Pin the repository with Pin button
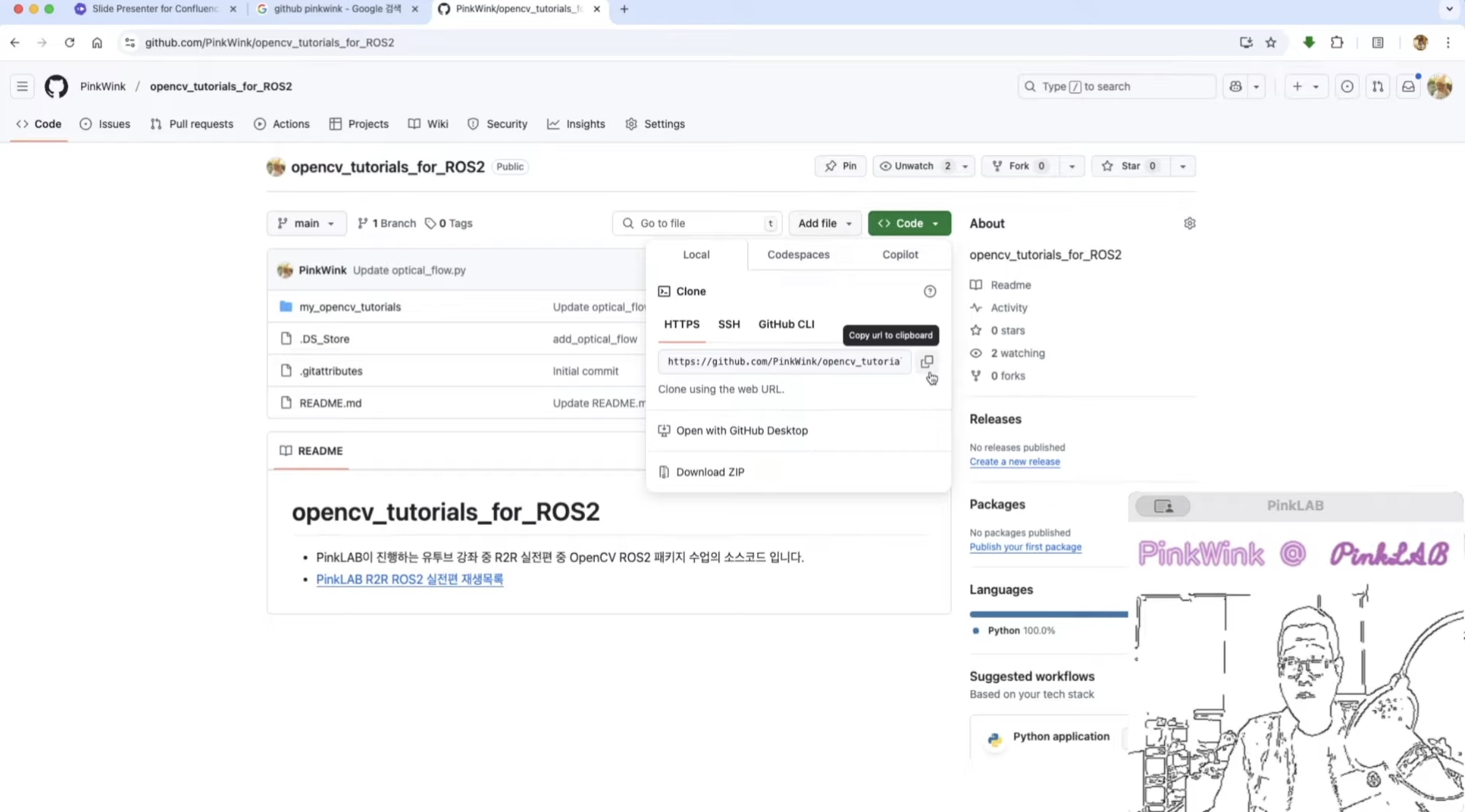This screenshot has width=1465, height=812. click(x=840, y=166)
